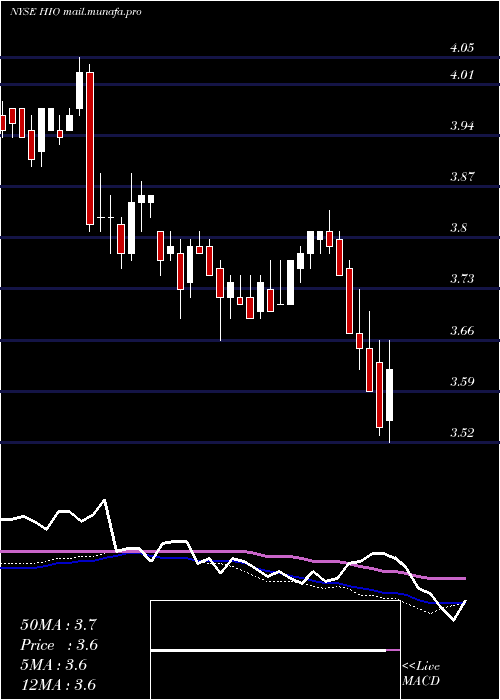Click the '50MA : 3.7' readout
This screenshot has width=500, height=700.
coord(58,625)
